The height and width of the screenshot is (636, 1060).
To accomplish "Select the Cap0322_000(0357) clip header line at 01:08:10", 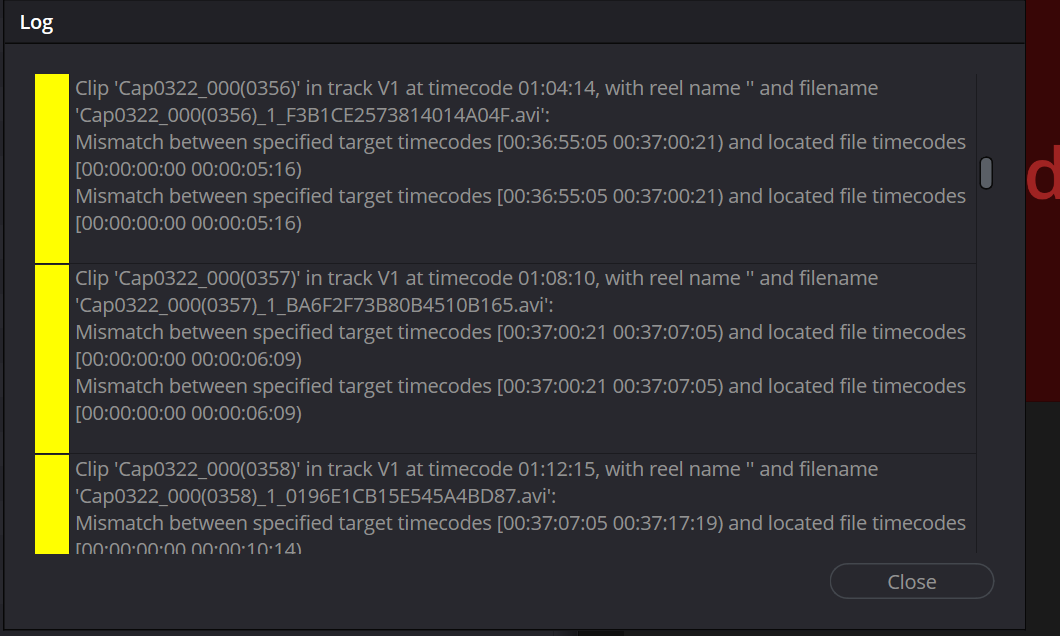I will click(477, 278).
